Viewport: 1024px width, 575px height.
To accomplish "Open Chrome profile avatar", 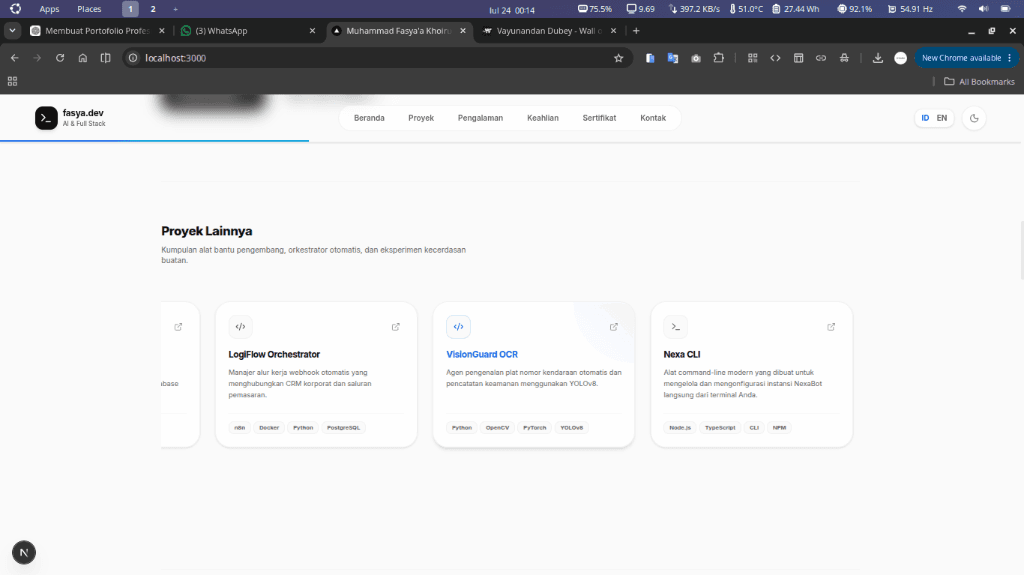I will (x=901, y=58).
